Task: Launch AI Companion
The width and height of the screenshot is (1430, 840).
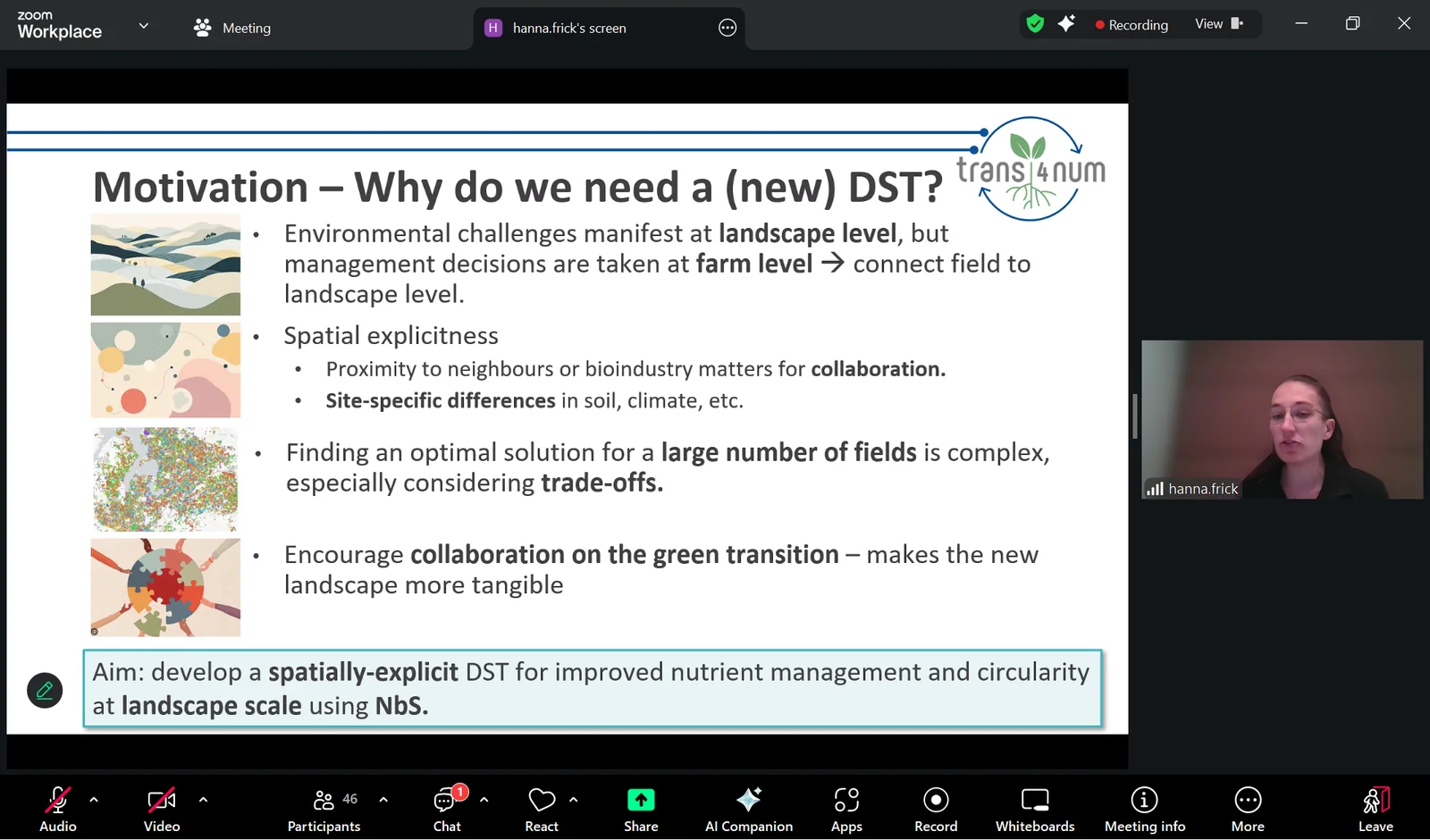Action: (749, 807)
